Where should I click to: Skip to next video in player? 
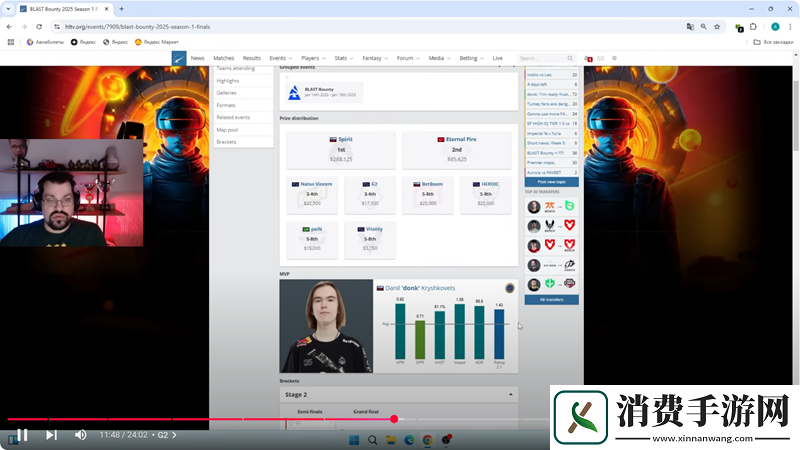(x=51, y=435)
